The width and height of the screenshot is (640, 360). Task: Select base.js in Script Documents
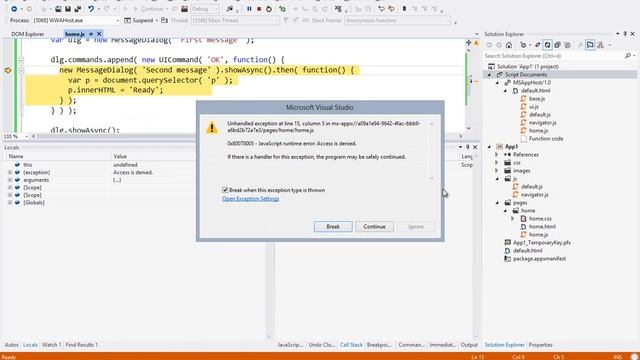537,99
